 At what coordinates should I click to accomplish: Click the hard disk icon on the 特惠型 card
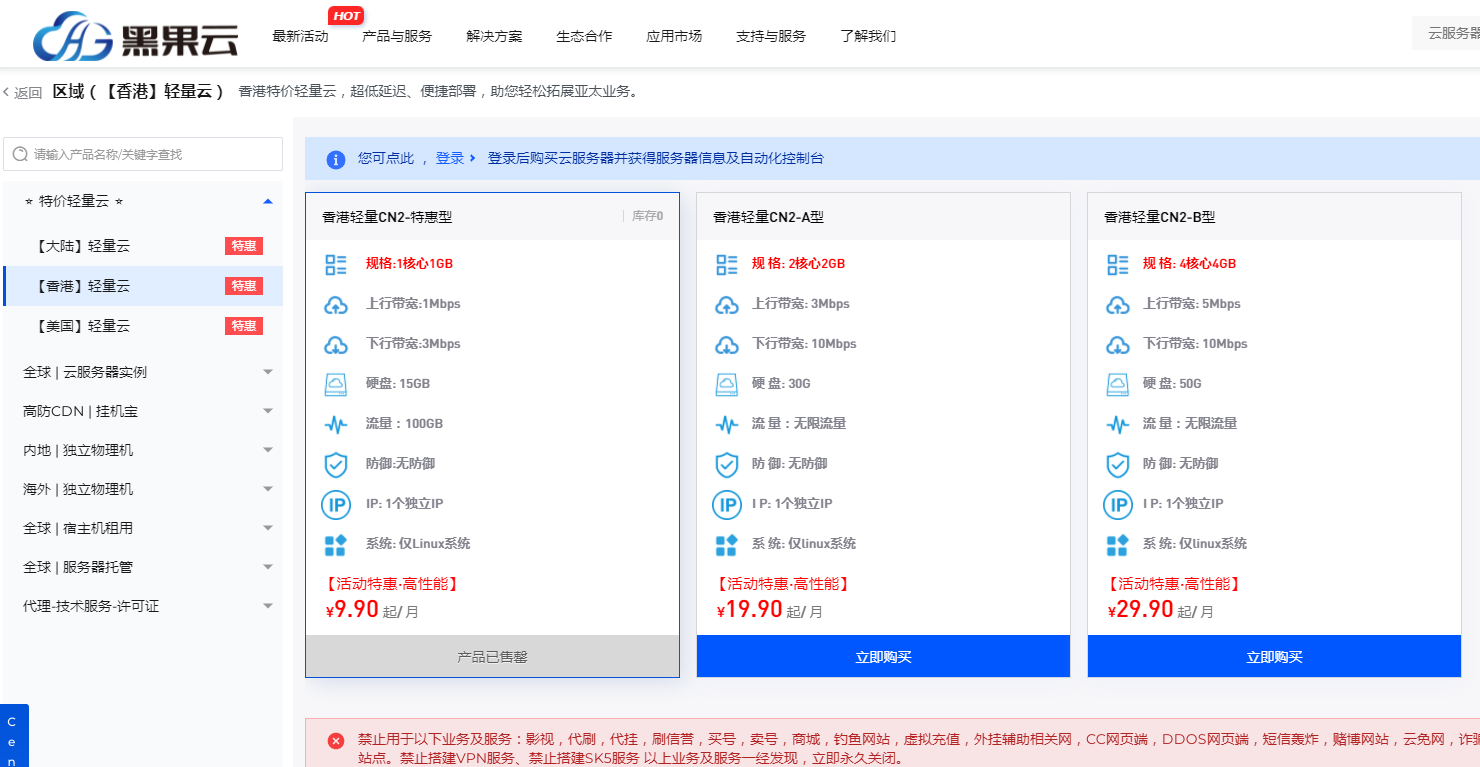(336, 383)
